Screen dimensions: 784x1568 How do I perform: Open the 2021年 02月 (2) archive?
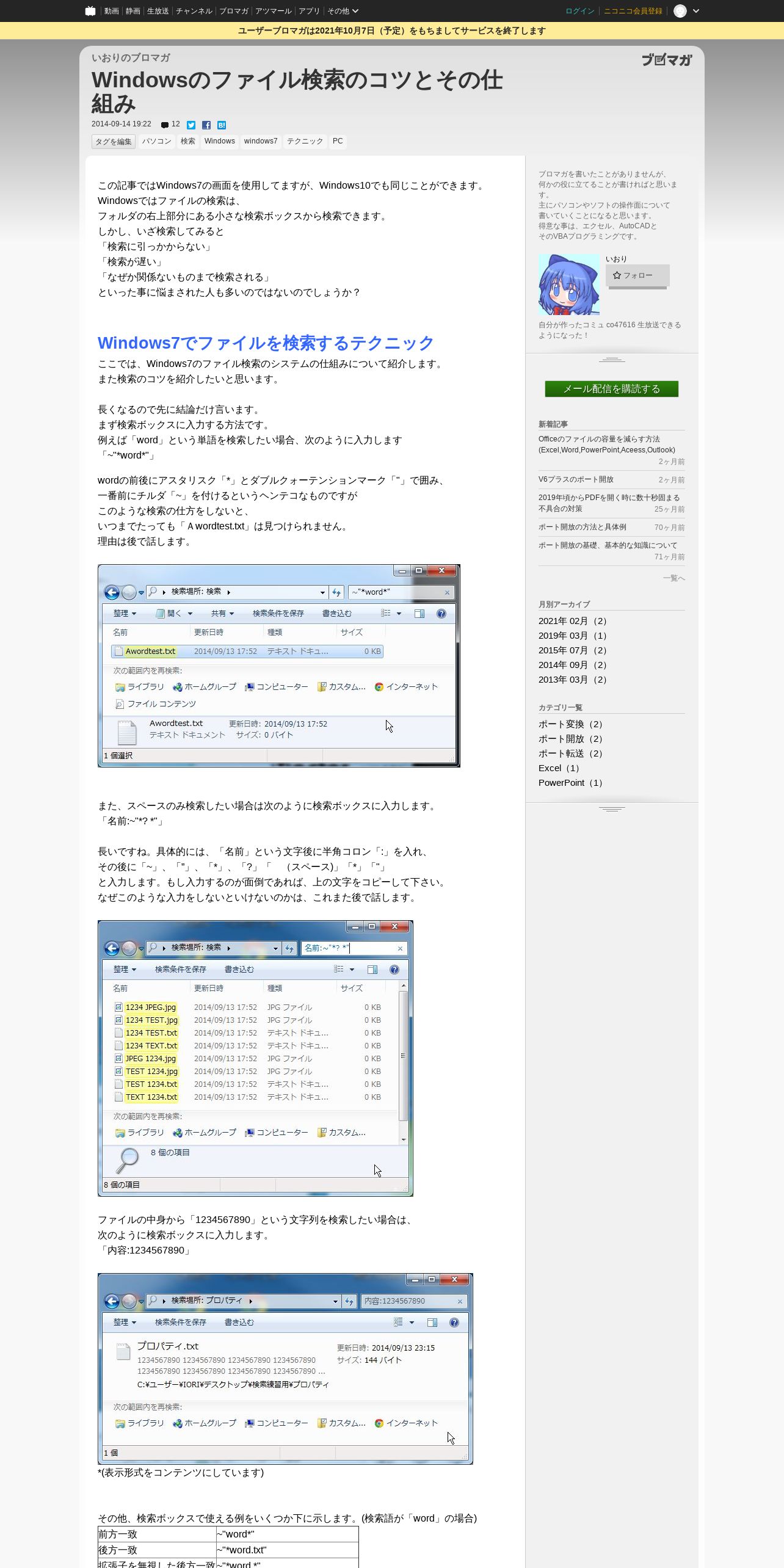click(x=573, y=621)
